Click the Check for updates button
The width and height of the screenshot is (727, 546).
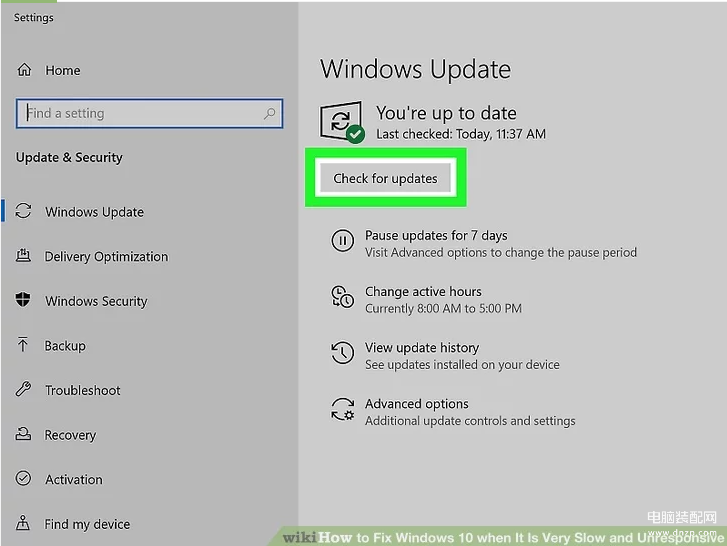[x=385, y=178]
